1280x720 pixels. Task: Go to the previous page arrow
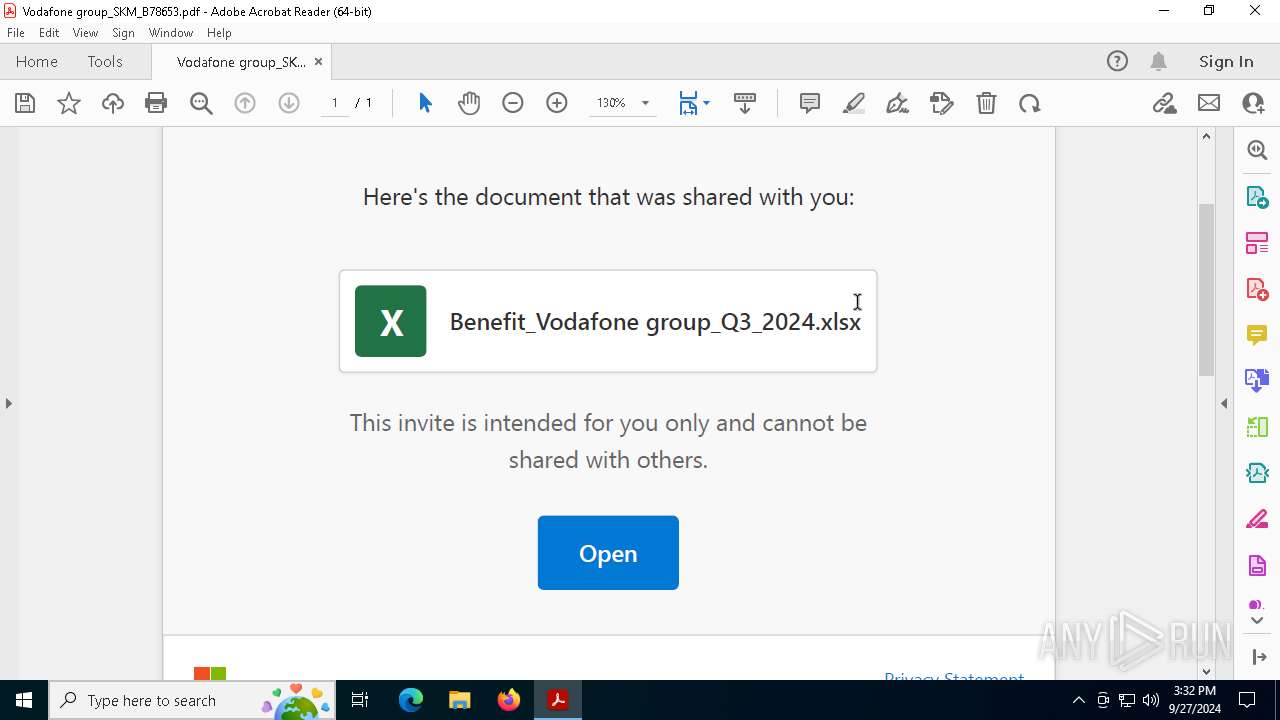pos(245,103)
